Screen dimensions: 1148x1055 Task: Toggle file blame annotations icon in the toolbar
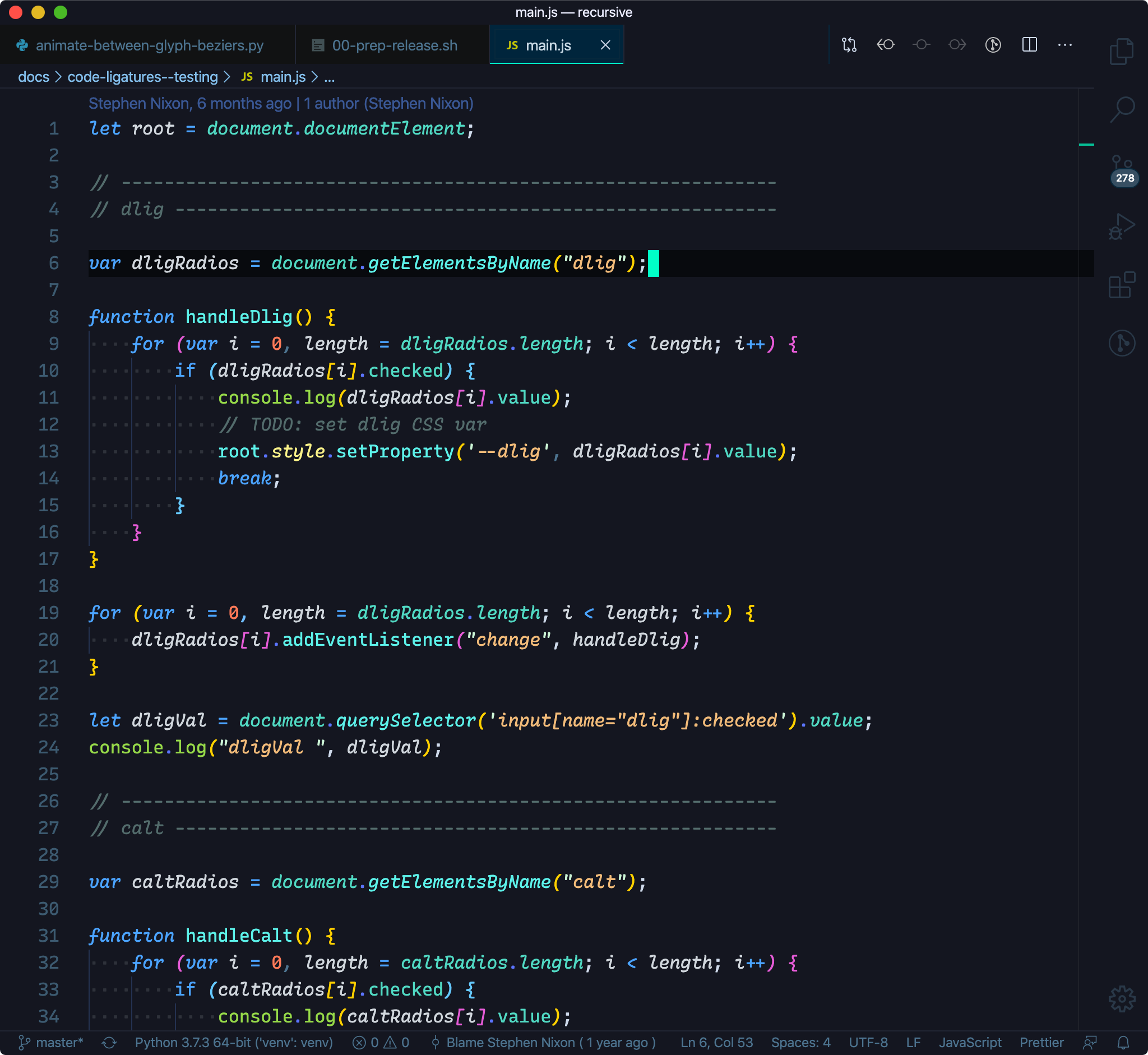[x=993, y=45]
